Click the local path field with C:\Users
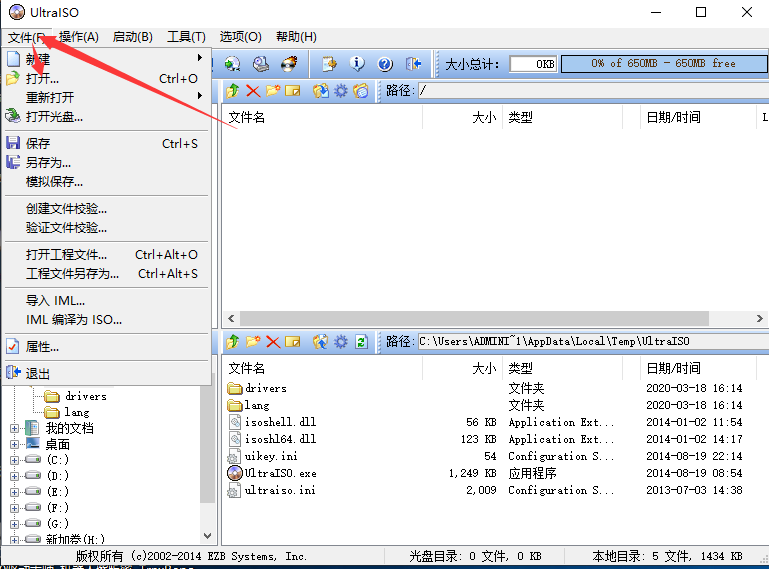 [x=593, y=341]
